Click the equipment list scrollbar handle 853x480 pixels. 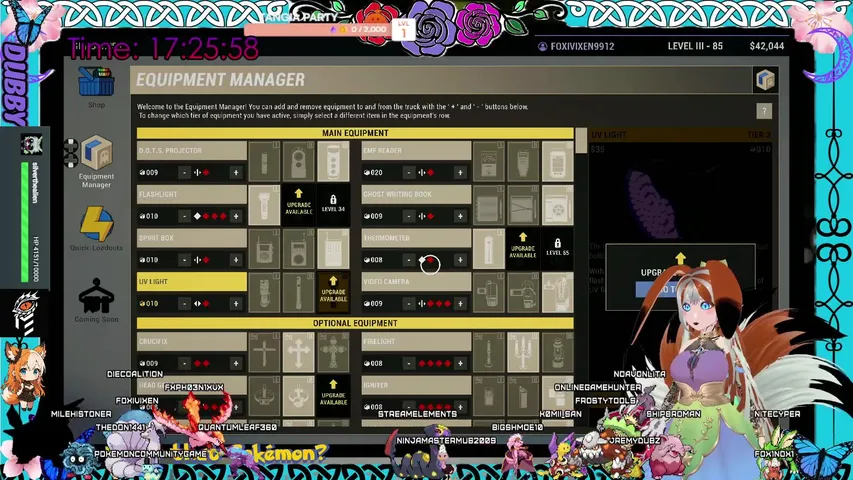point(581,141)
